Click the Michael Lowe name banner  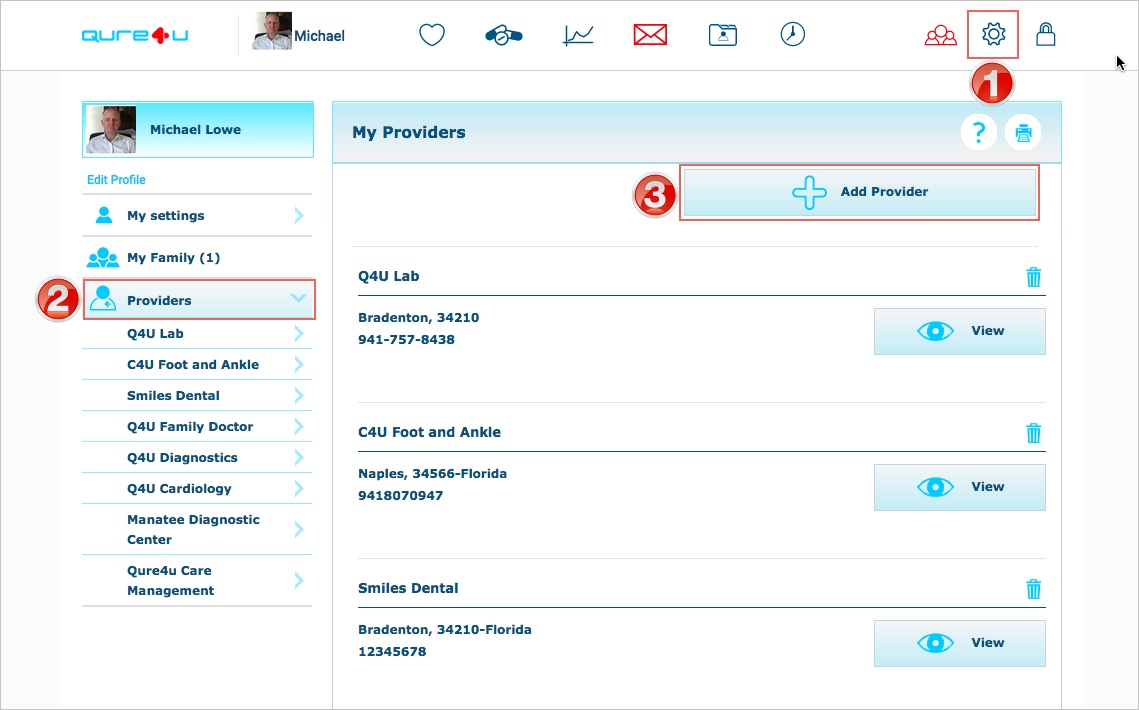click(x=198, y=129)
